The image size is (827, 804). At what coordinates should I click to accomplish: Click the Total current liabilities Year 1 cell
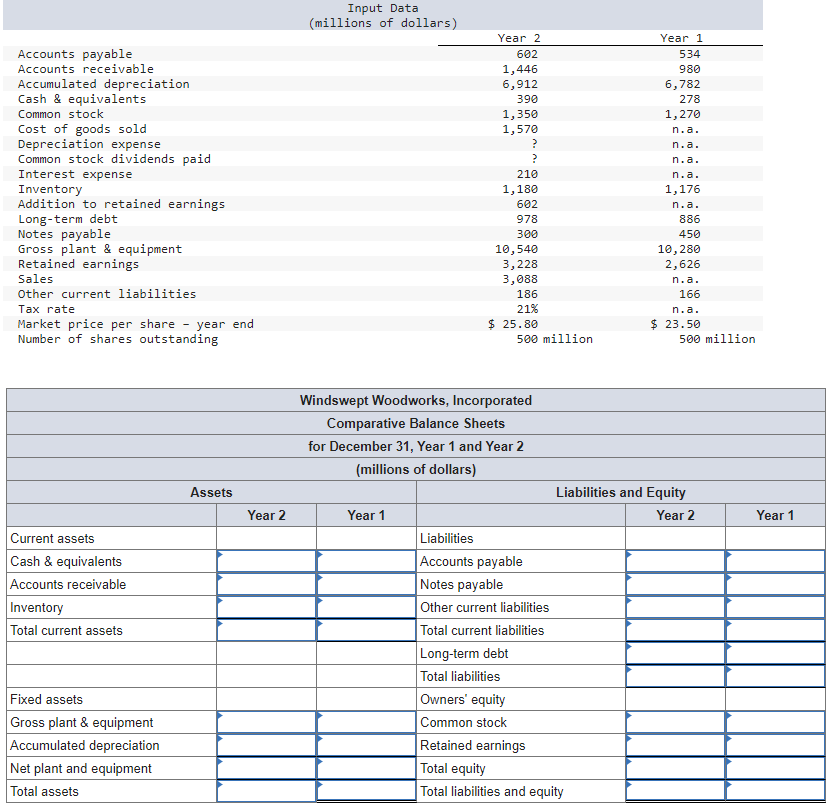click(775, 630)
